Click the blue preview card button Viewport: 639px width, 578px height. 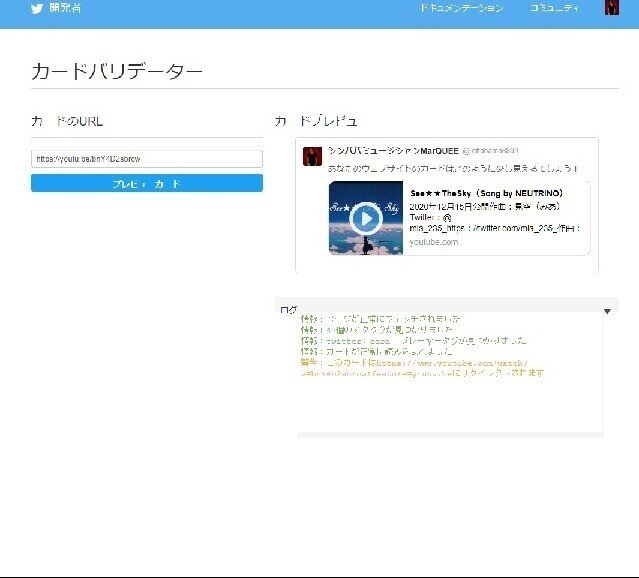pos(147,183)
